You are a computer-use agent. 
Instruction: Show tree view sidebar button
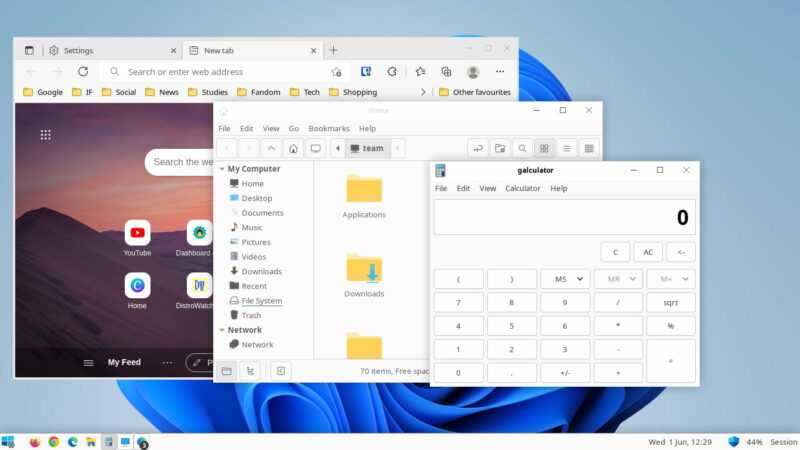click(250, 371)
